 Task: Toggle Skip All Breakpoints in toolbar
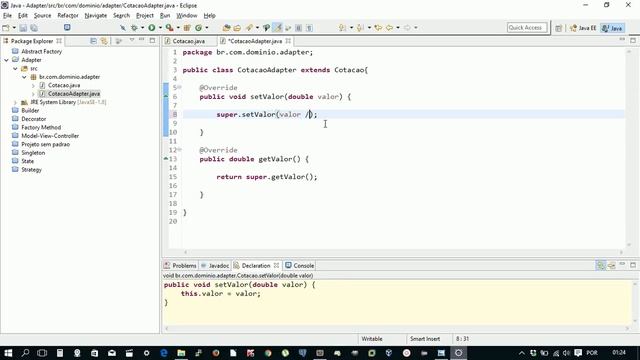[123, 28]
